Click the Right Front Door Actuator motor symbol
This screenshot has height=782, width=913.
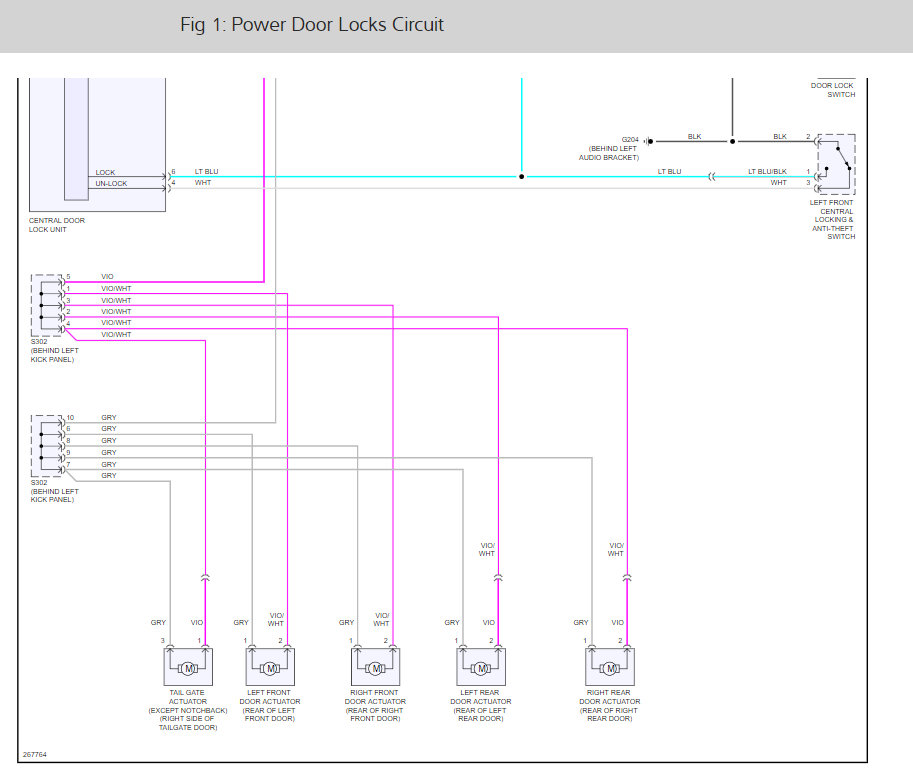click(x=376, y=667)
